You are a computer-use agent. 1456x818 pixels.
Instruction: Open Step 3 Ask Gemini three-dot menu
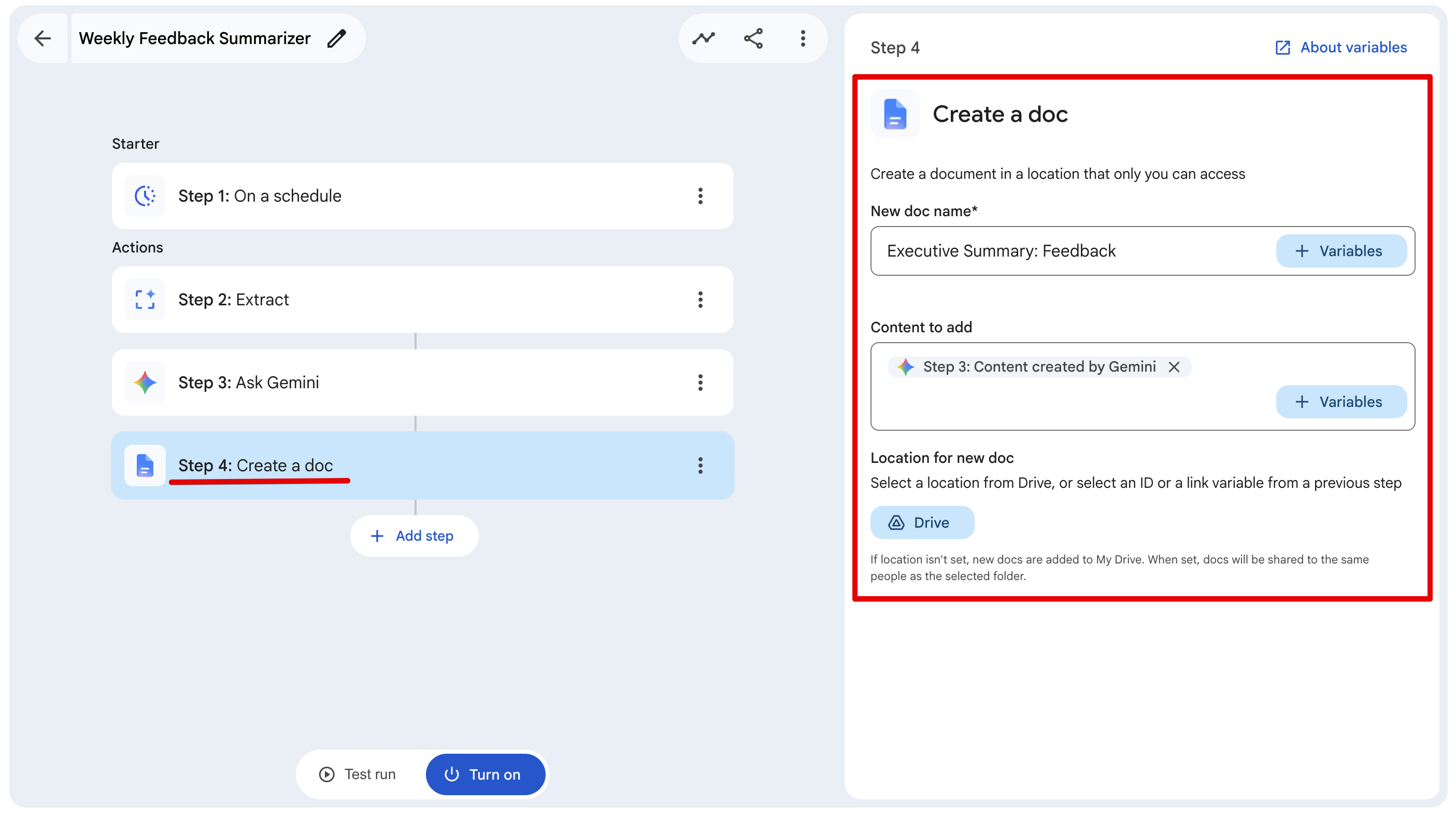701,383
